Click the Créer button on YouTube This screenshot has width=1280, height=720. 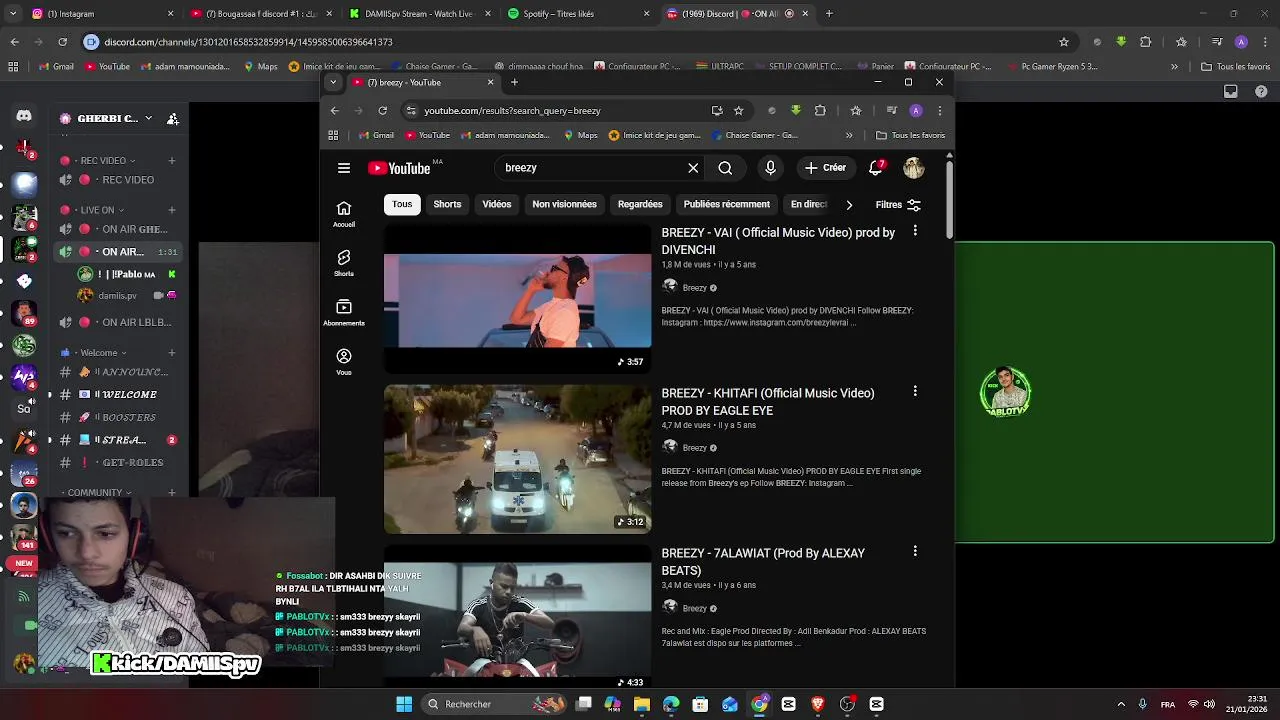pyautogui.click(x=826, y=168)
